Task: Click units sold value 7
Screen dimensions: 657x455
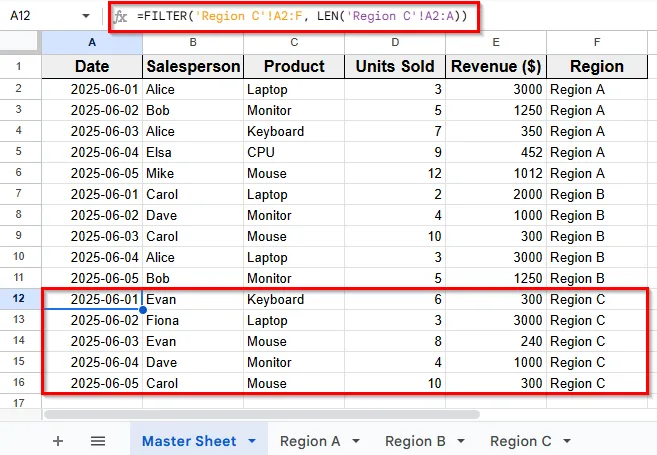Action: click(395, 131)
